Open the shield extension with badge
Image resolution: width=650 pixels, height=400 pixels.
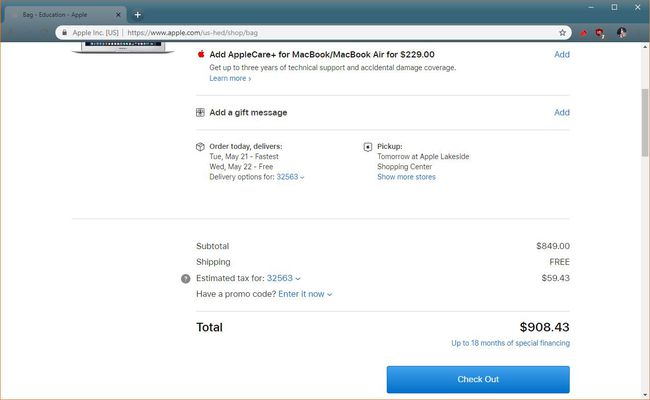coord(599,33)
